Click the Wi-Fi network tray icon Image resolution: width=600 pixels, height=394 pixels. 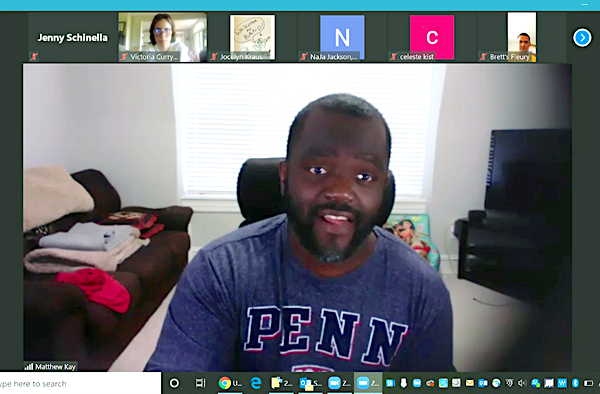click(x=509, y=383)
